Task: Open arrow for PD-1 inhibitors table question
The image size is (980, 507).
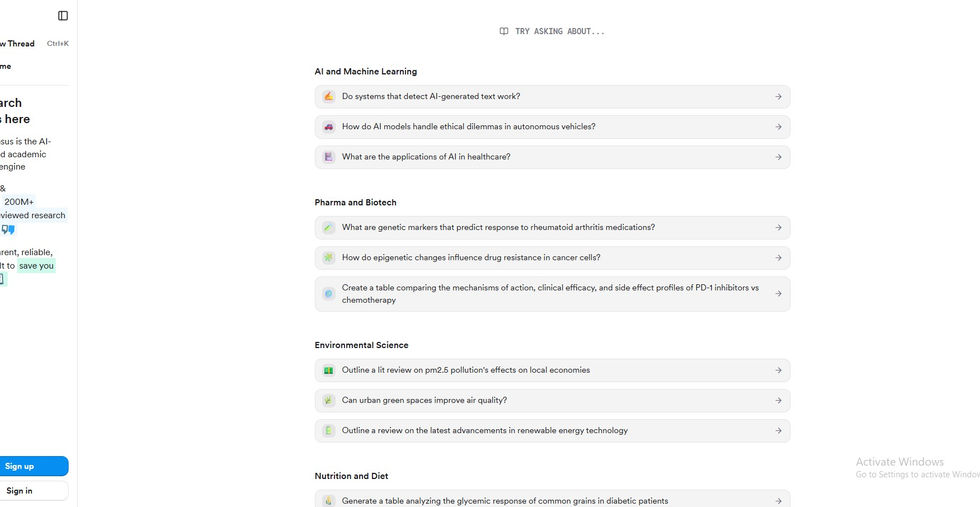Action: (778, 294)
